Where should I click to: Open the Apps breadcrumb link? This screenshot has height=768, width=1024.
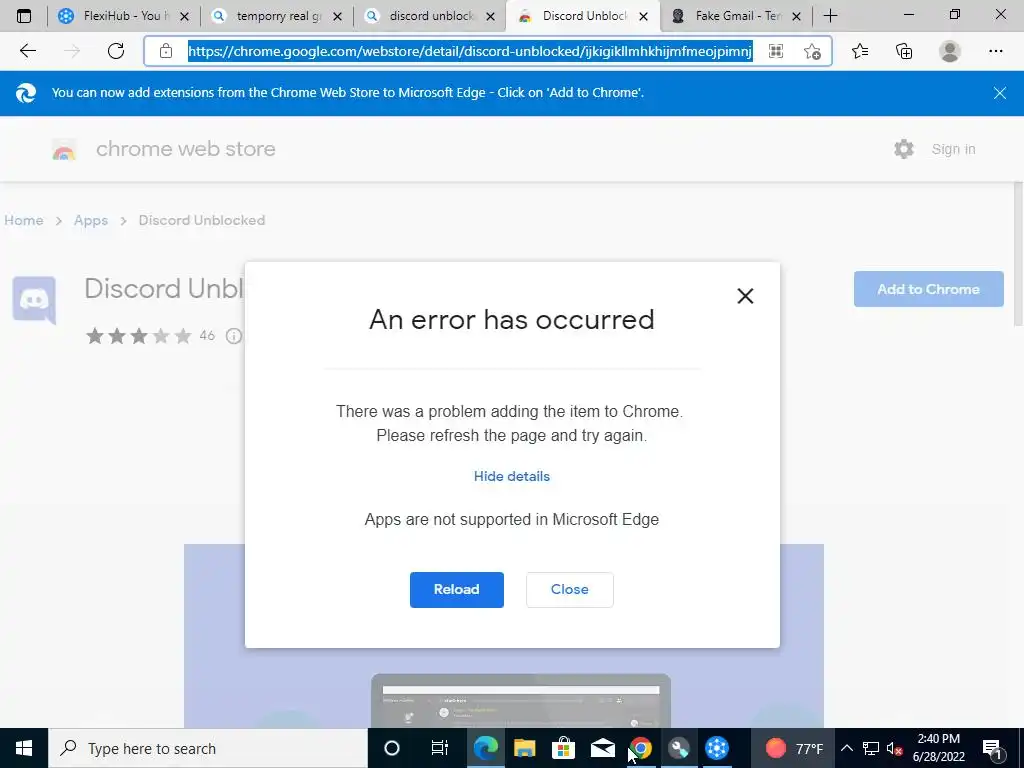click(91, 220)
